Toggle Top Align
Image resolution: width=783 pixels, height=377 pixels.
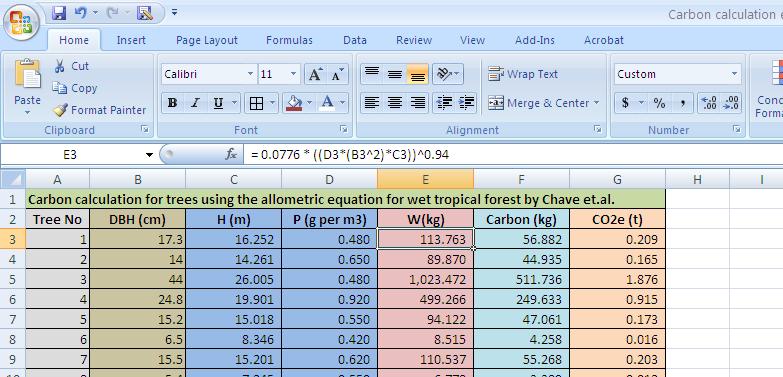[x=372, y=74]
